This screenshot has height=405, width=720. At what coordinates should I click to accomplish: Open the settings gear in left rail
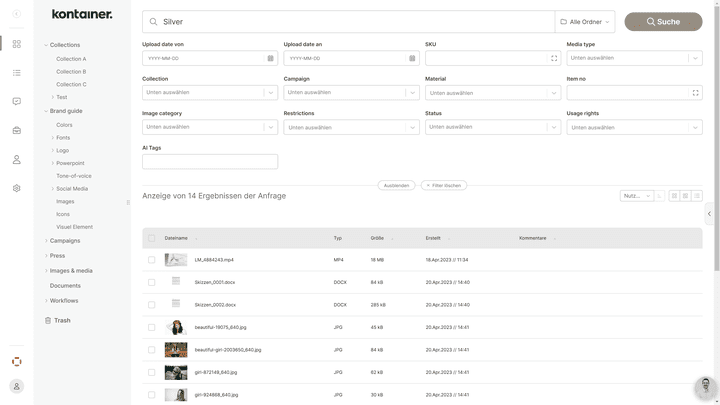point(17,188)
